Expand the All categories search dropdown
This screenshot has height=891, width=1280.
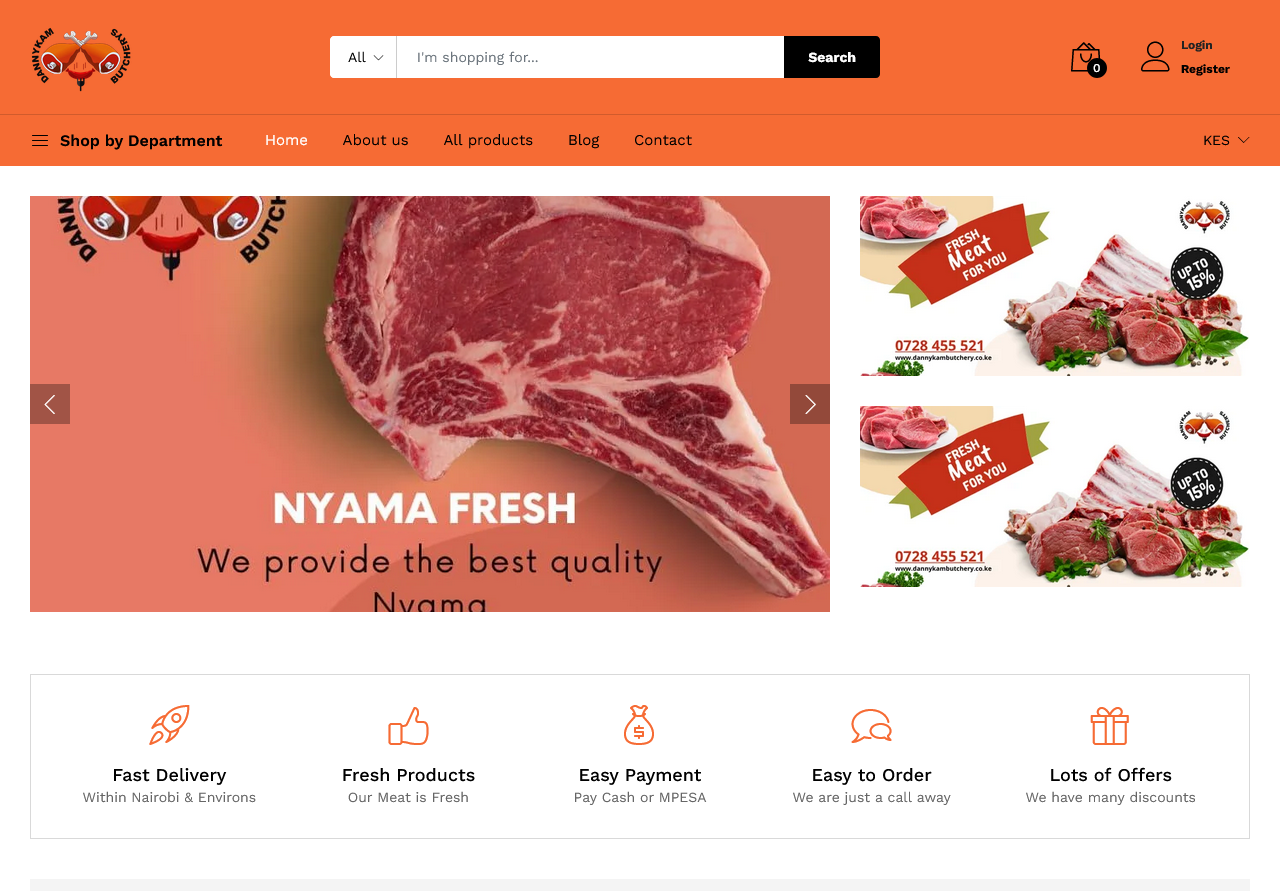click(364, 57)
